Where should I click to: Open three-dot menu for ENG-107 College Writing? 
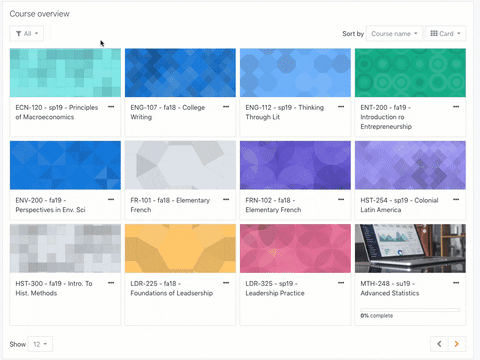[226, 107]
